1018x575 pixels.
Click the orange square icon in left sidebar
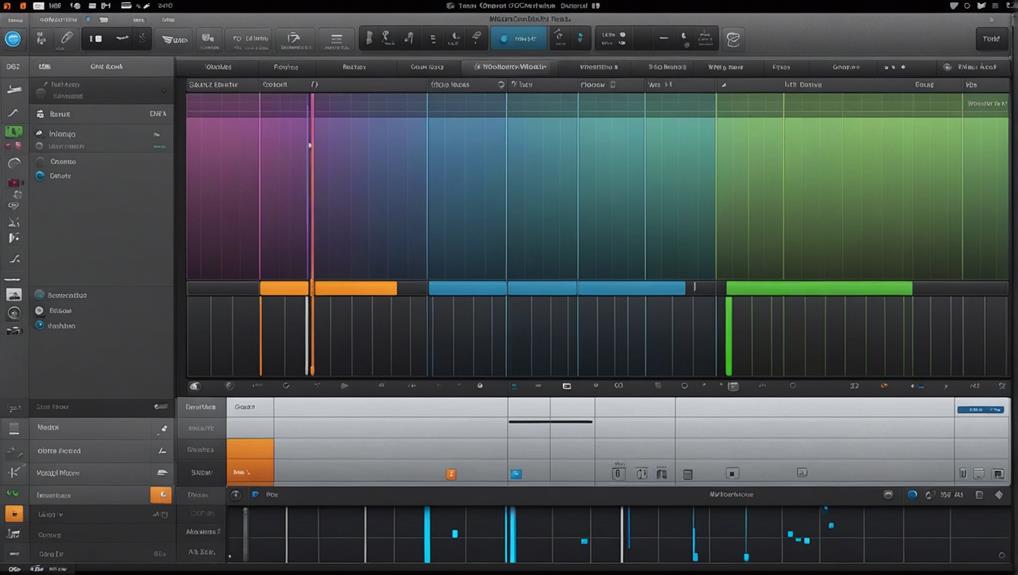coord(14,514)
